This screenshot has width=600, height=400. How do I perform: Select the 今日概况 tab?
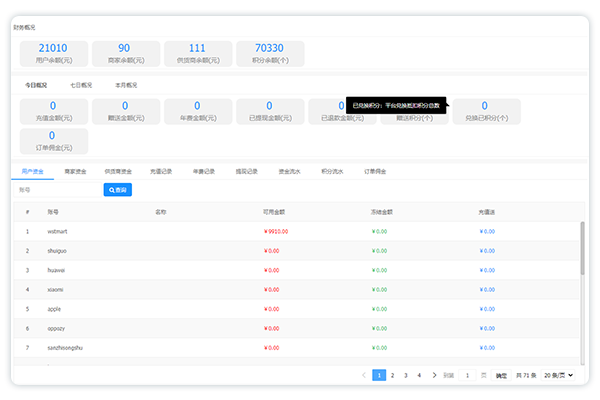[x=36, y=85]
